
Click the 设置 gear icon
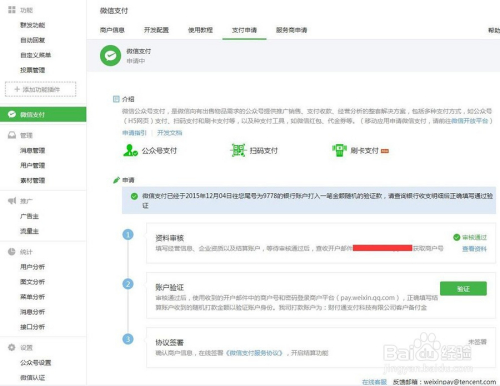[12, 347]
